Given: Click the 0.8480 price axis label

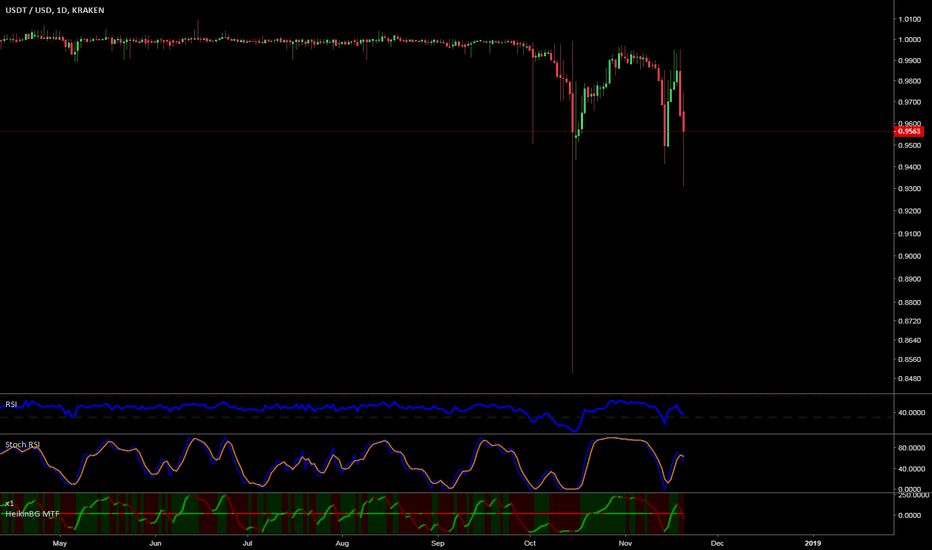Looking at the screenshot, I should 910,378.
